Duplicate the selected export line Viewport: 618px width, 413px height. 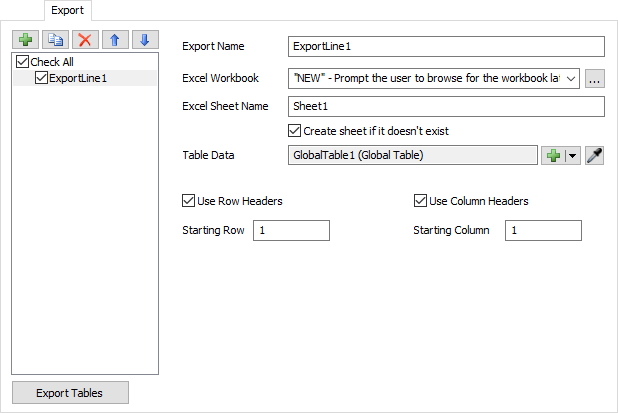[55, 40]
